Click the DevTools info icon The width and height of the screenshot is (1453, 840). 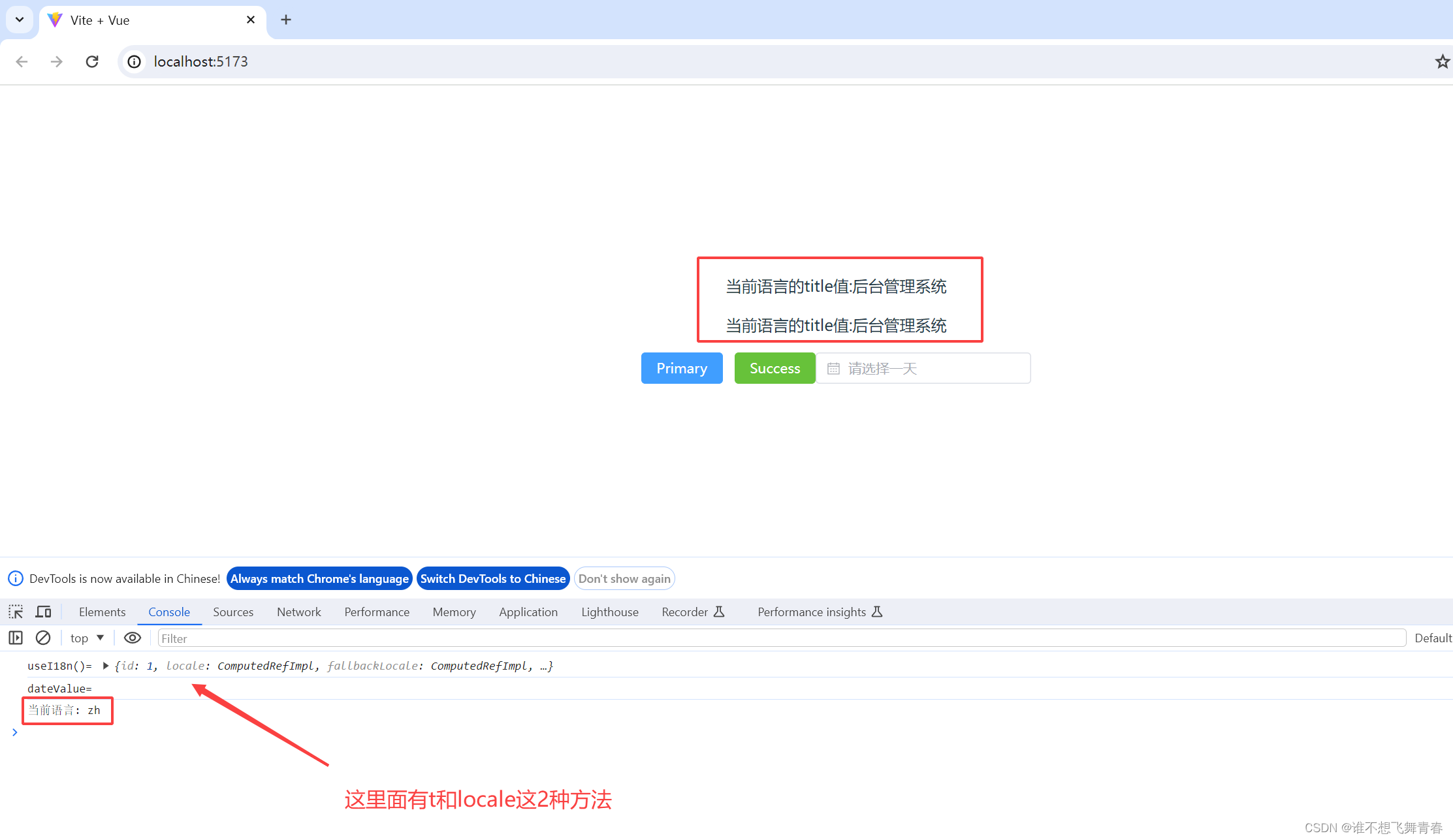[16, 578]
